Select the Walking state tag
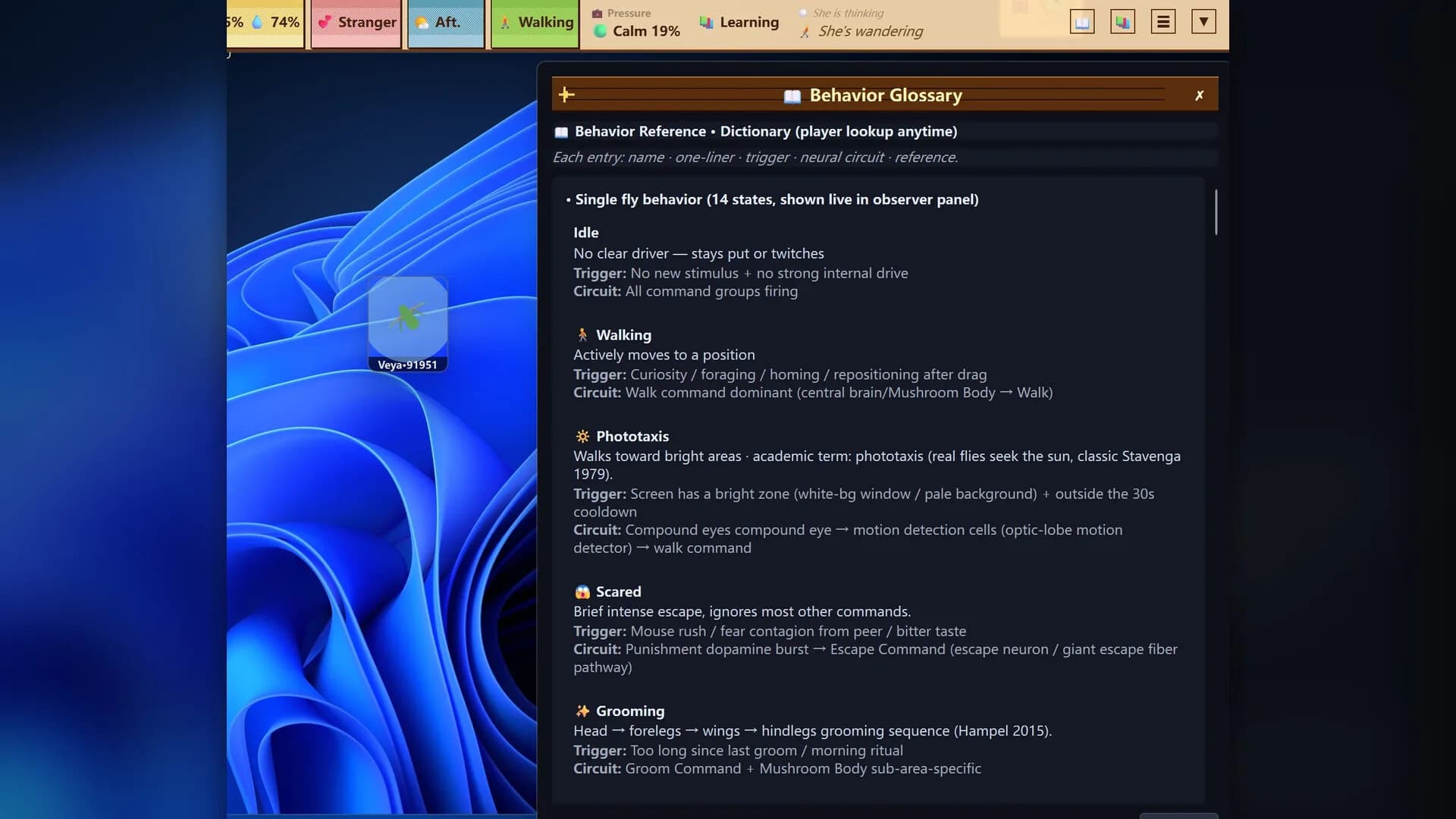Screen dimensions: 1456x819 (x=535, y=23)
